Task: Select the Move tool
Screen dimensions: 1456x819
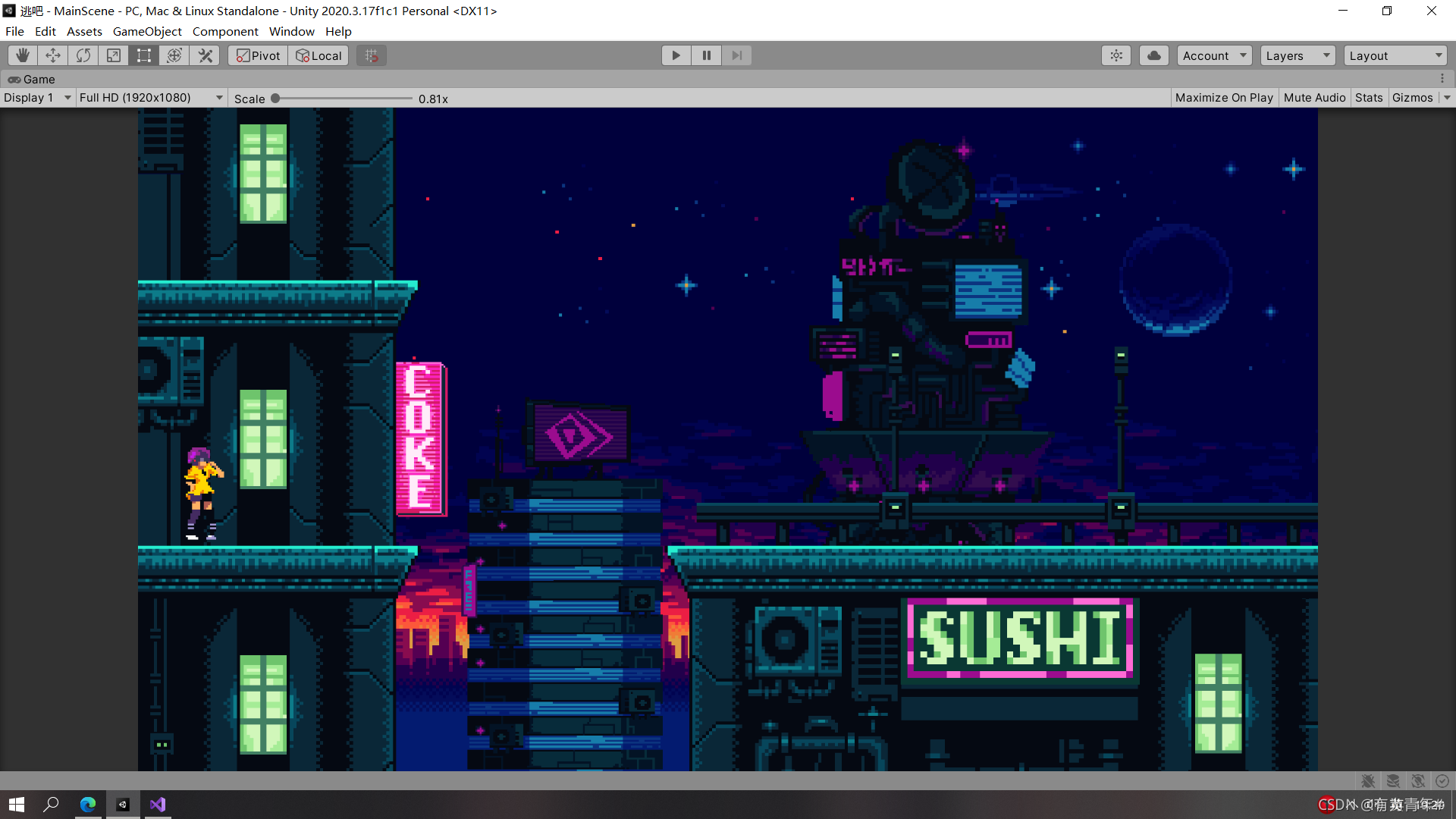Action: tap(53, 55)
